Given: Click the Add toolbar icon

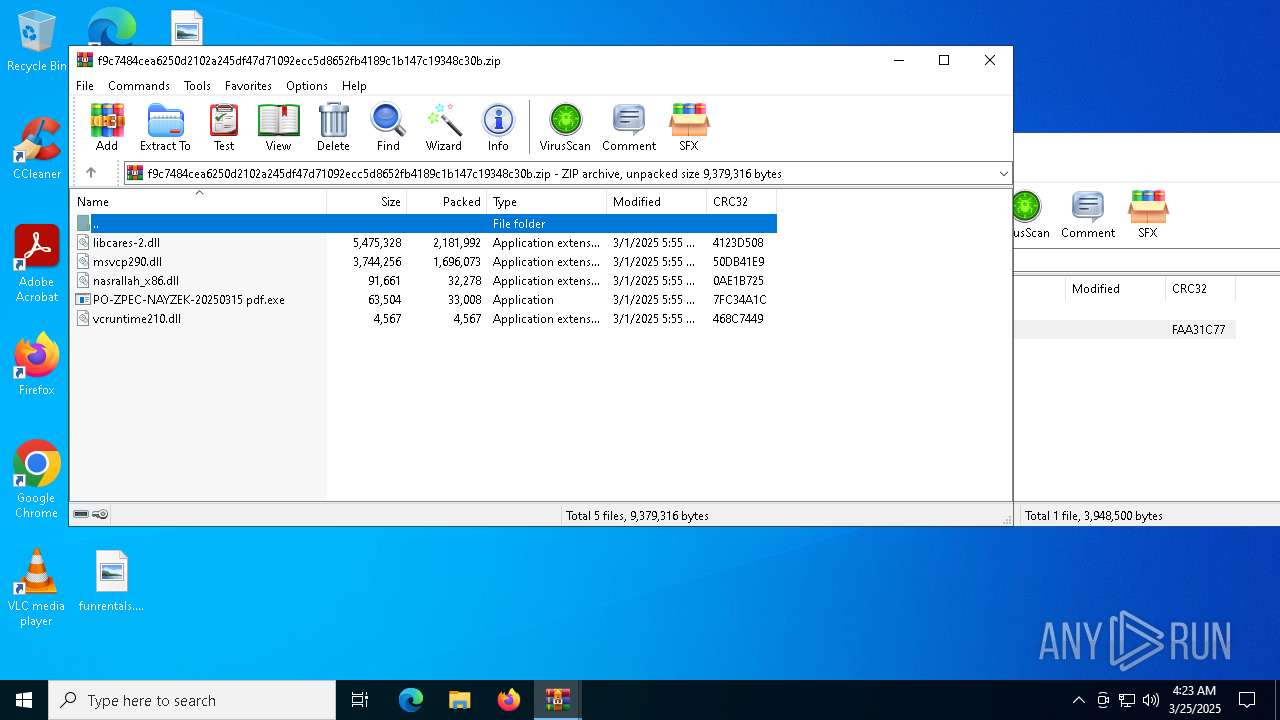Looking at the screenshot, I should pos(107,127).
